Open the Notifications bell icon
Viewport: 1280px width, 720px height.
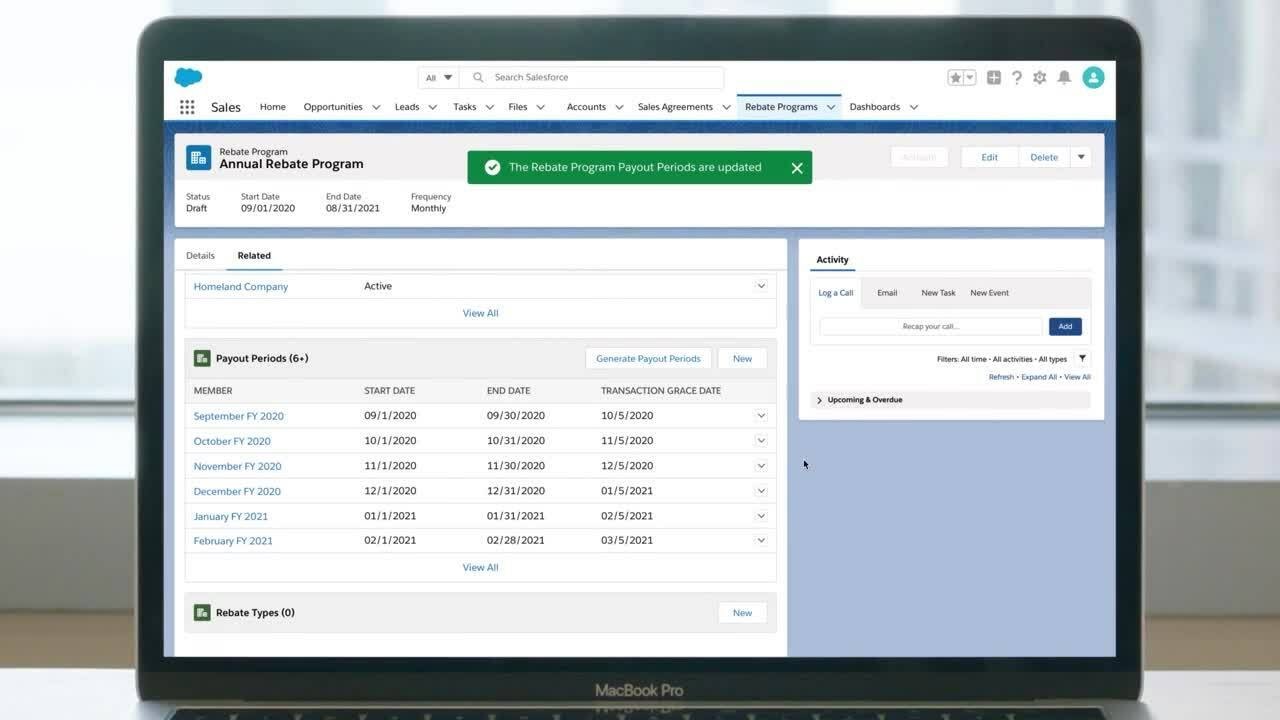(x=1065, y=77)
